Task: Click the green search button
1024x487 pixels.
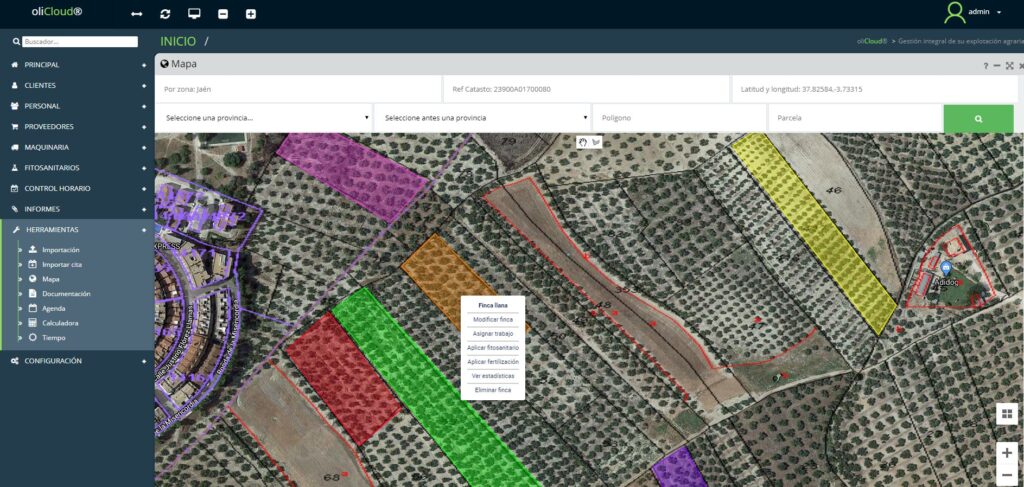Action: (x=978, y=119)
